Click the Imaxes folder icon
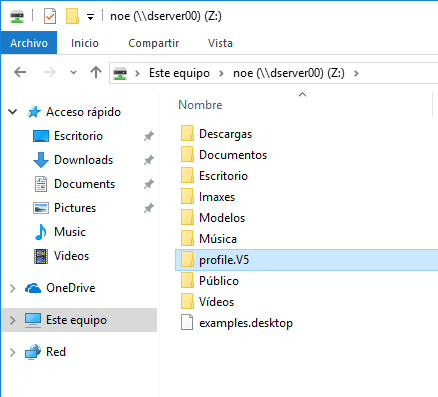The width and height of the screenshot is (438, 397). pyautogui.click(x=187, y=197)
